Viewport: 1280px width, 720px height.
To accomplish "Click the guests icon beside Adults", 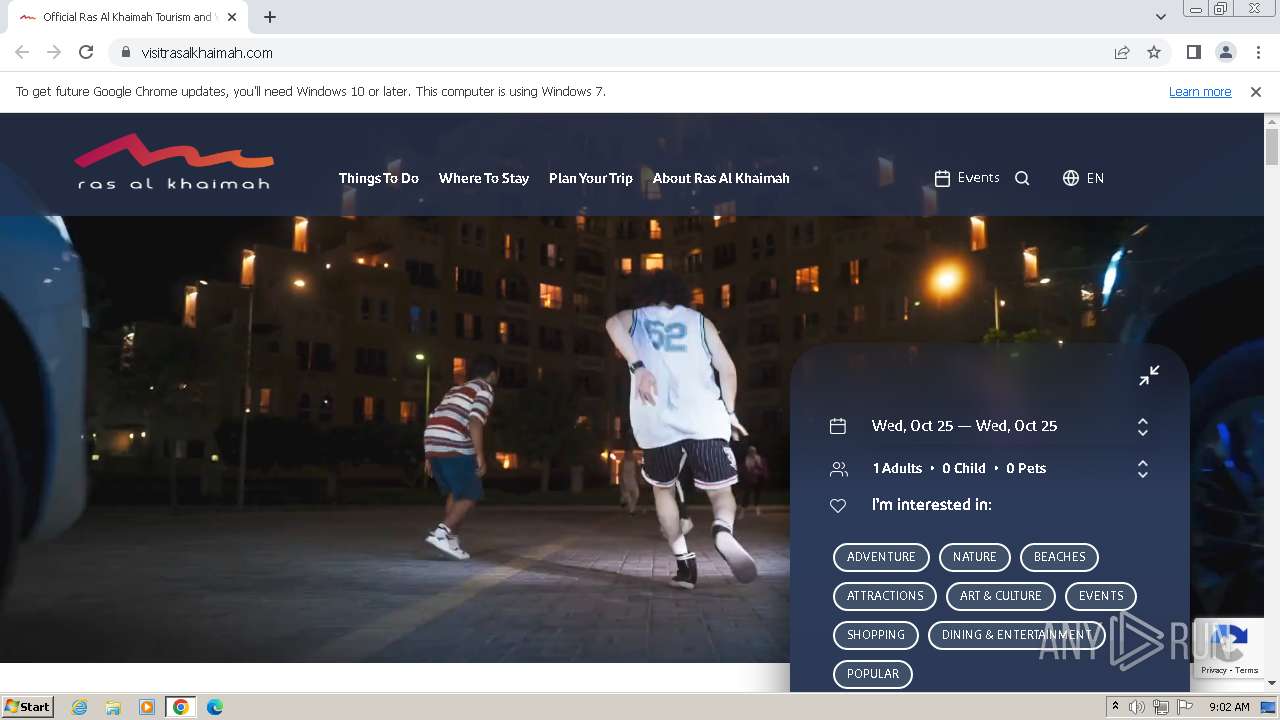I will pyautogui.click(x=838, y=469).
